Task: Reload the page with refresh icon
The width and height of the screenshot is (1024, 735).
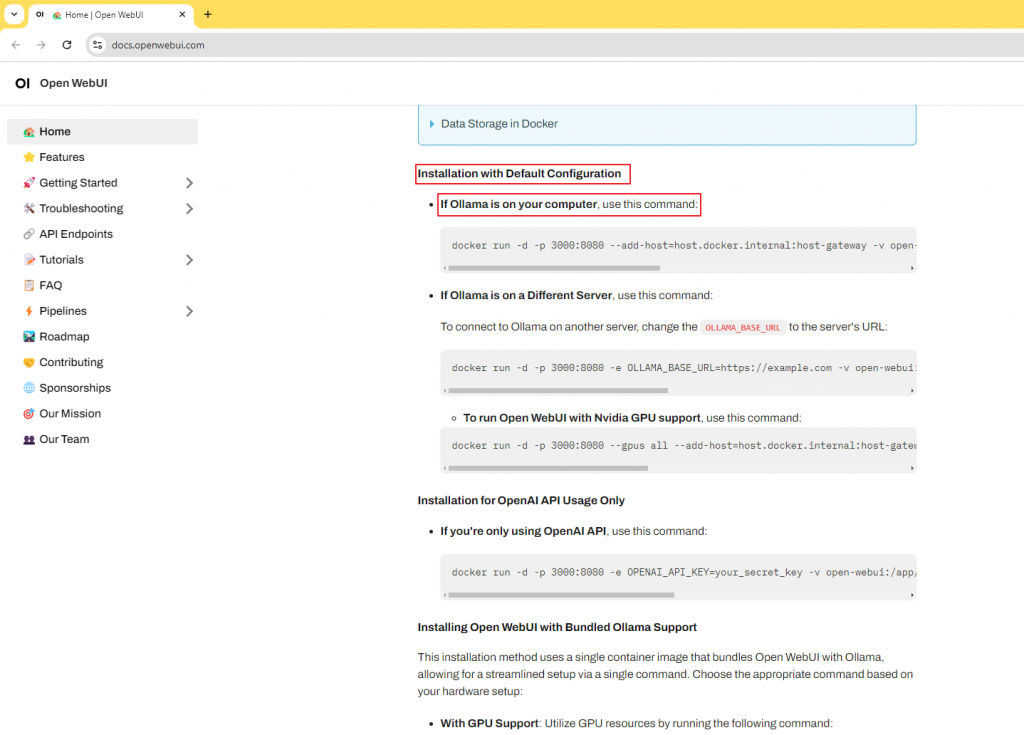Action: [67, 44]
